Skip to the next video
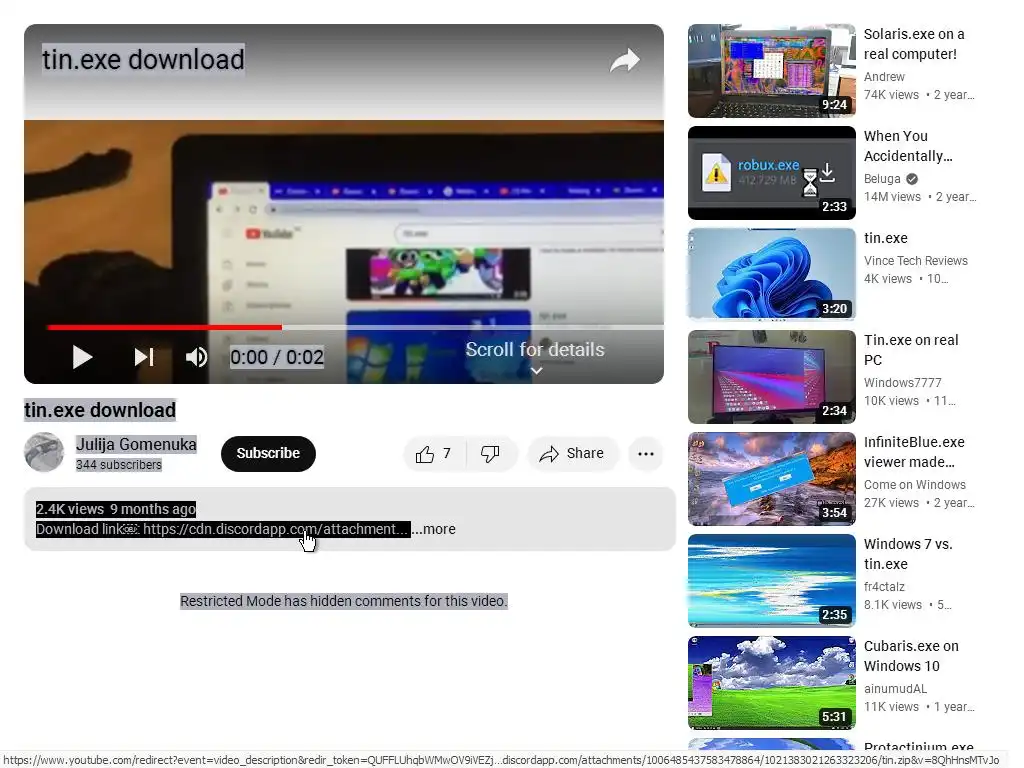Screen dimensions: 1024x768 click(x=144, y=357)
